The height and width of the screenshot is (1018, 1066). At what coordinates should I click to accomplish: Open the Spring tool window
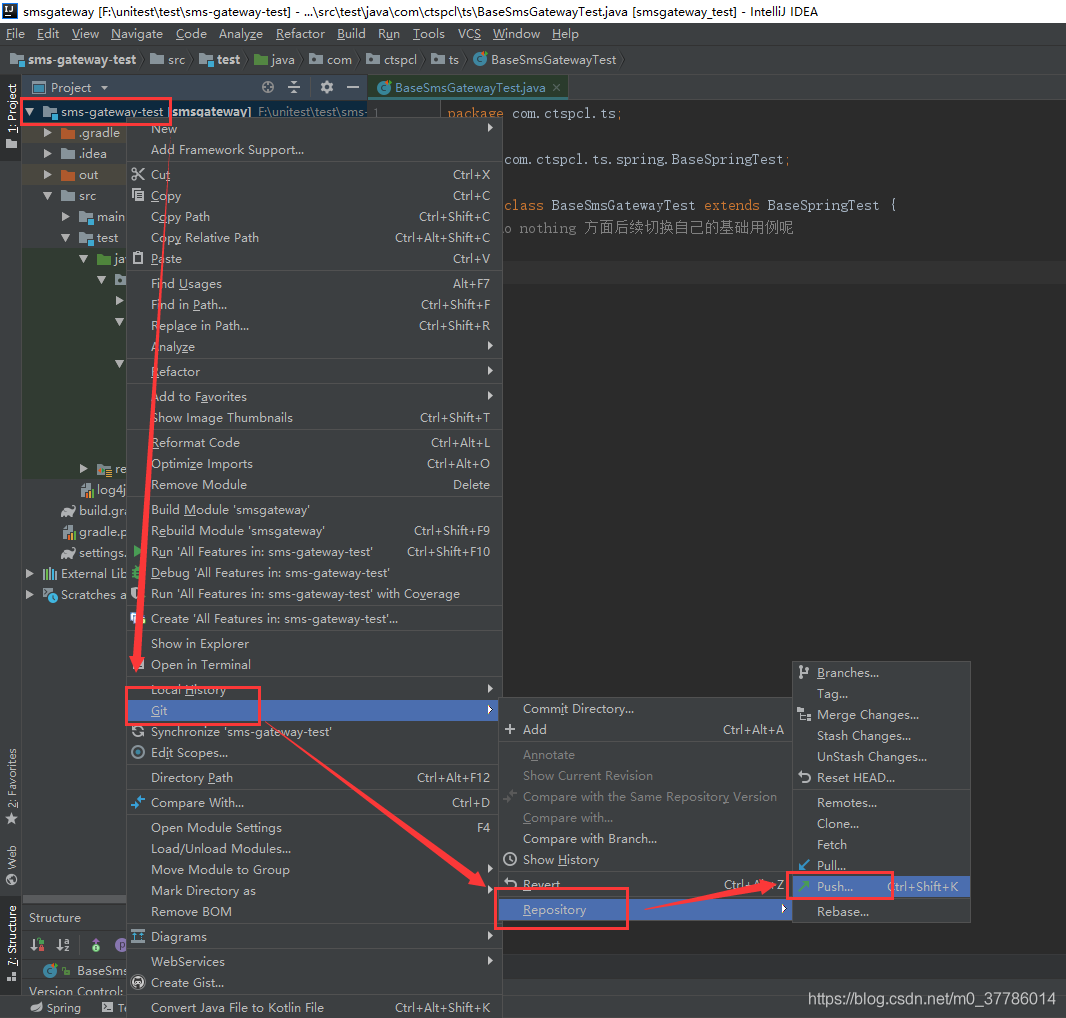56,1007
